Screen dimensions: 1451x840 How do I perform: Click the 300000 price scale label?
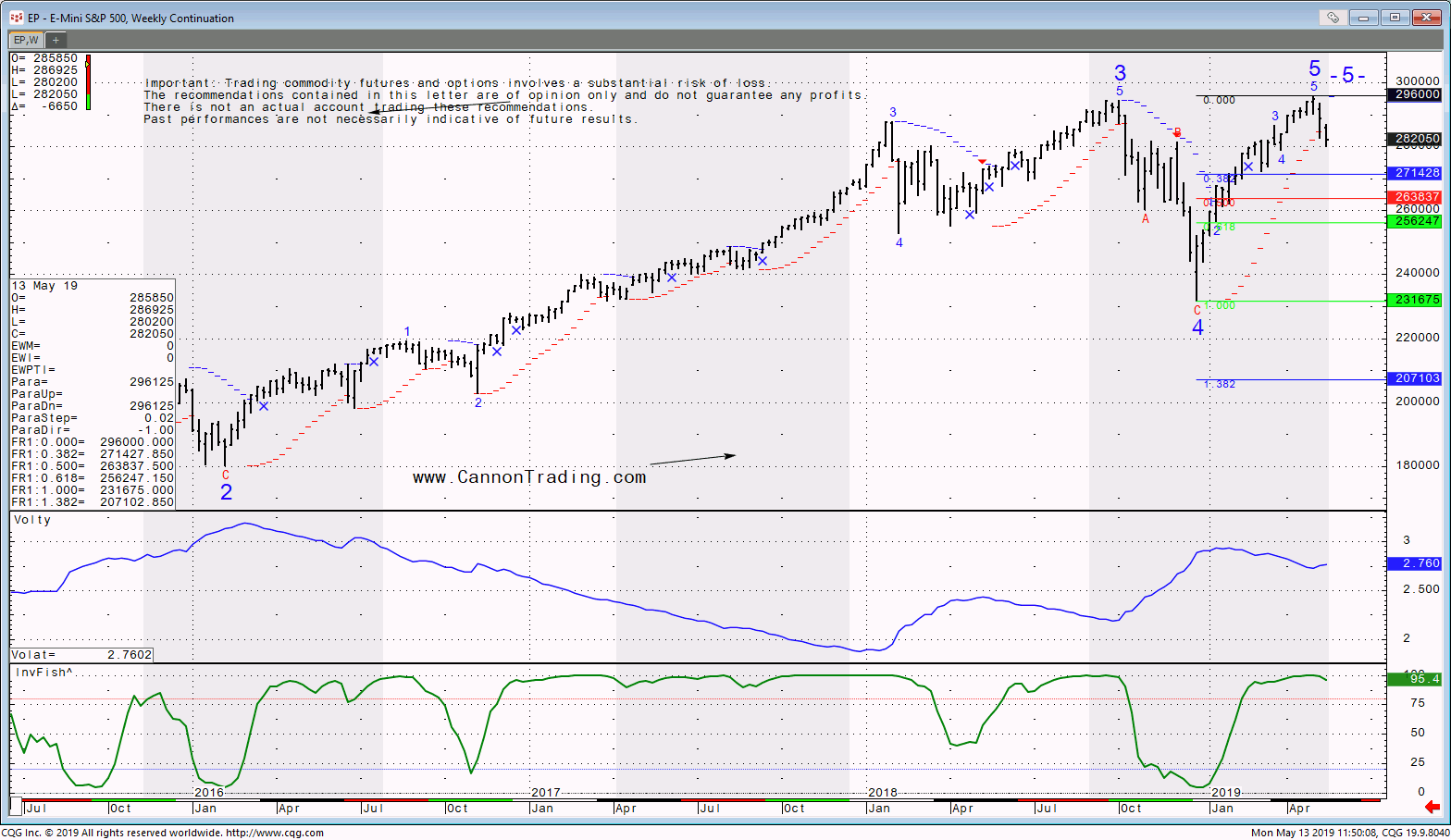[x=1418, y=81]
